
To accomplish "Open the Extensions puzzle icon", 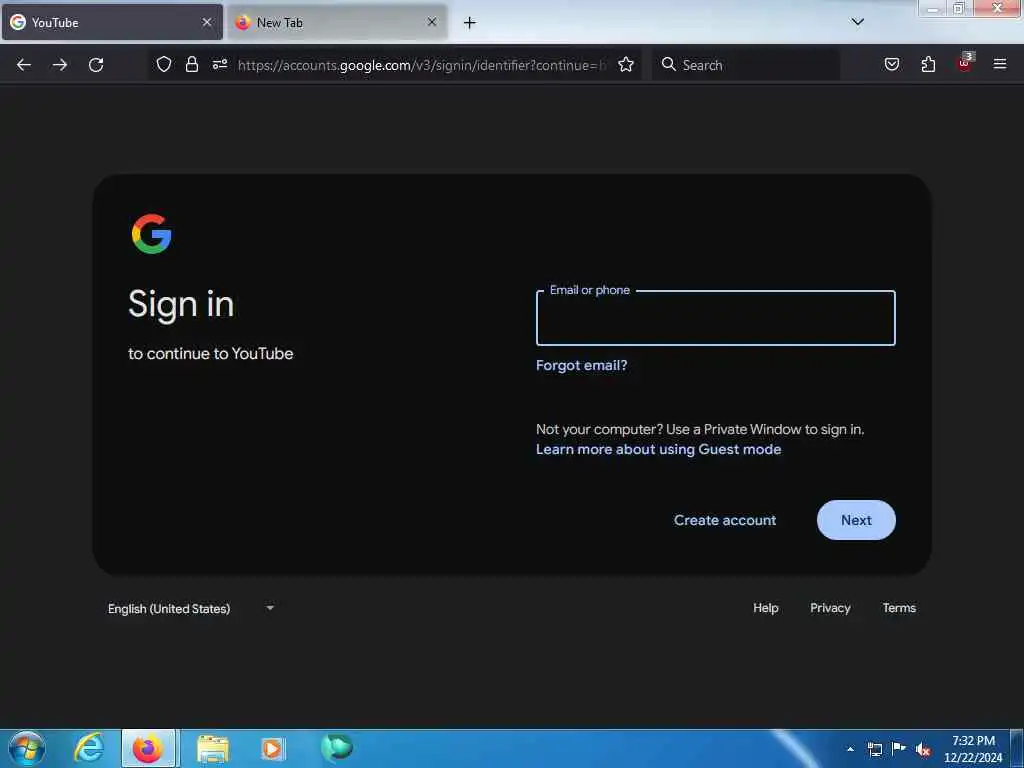I will [x=928, y=64].
